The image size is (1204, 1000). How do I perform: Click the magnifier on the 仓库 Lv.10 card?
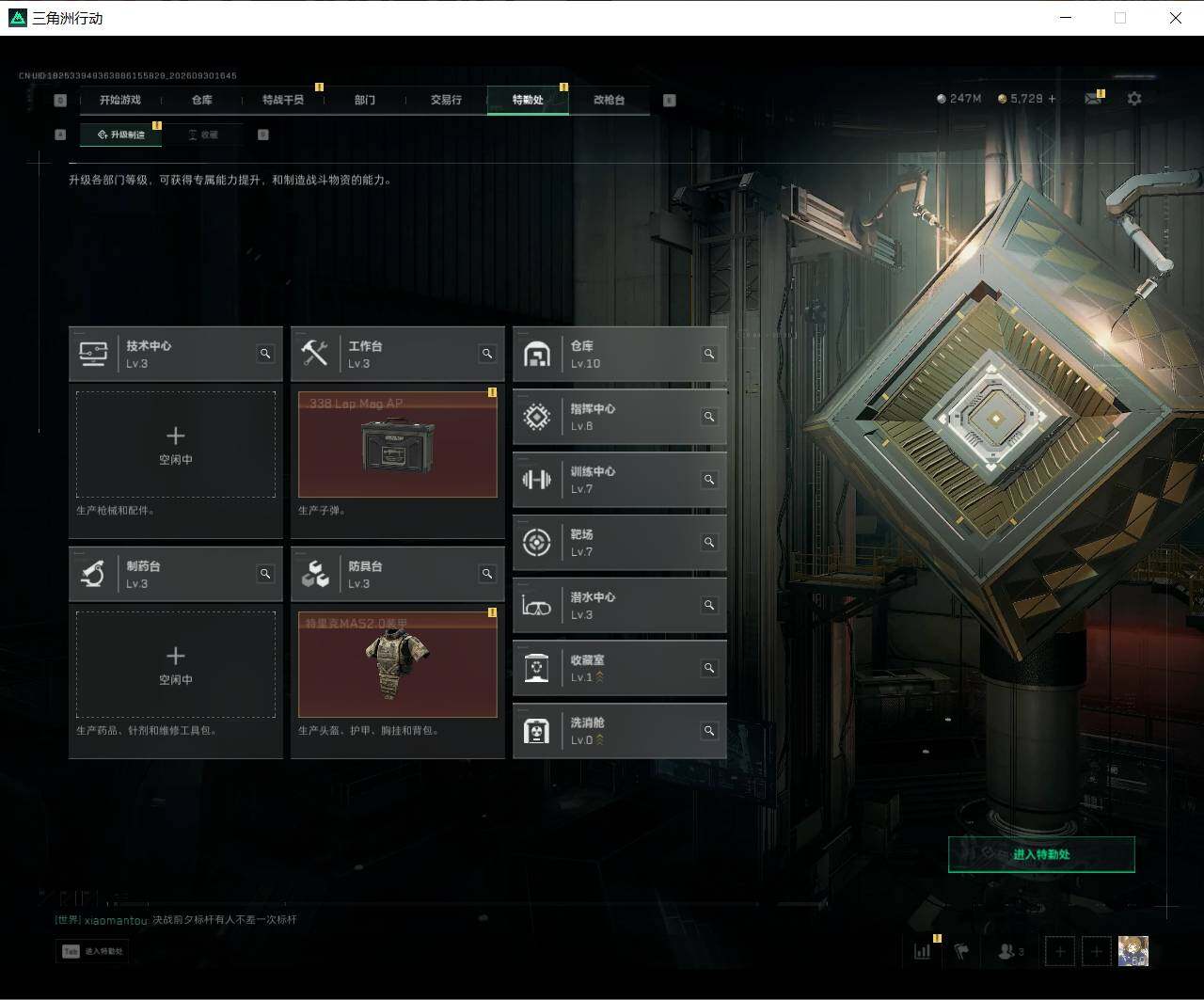point(709,354)
